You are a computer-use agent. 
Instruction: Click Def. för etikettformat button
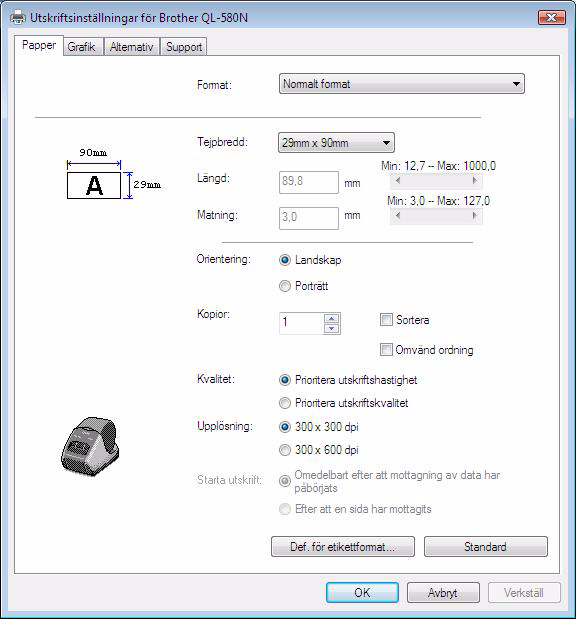343,547
